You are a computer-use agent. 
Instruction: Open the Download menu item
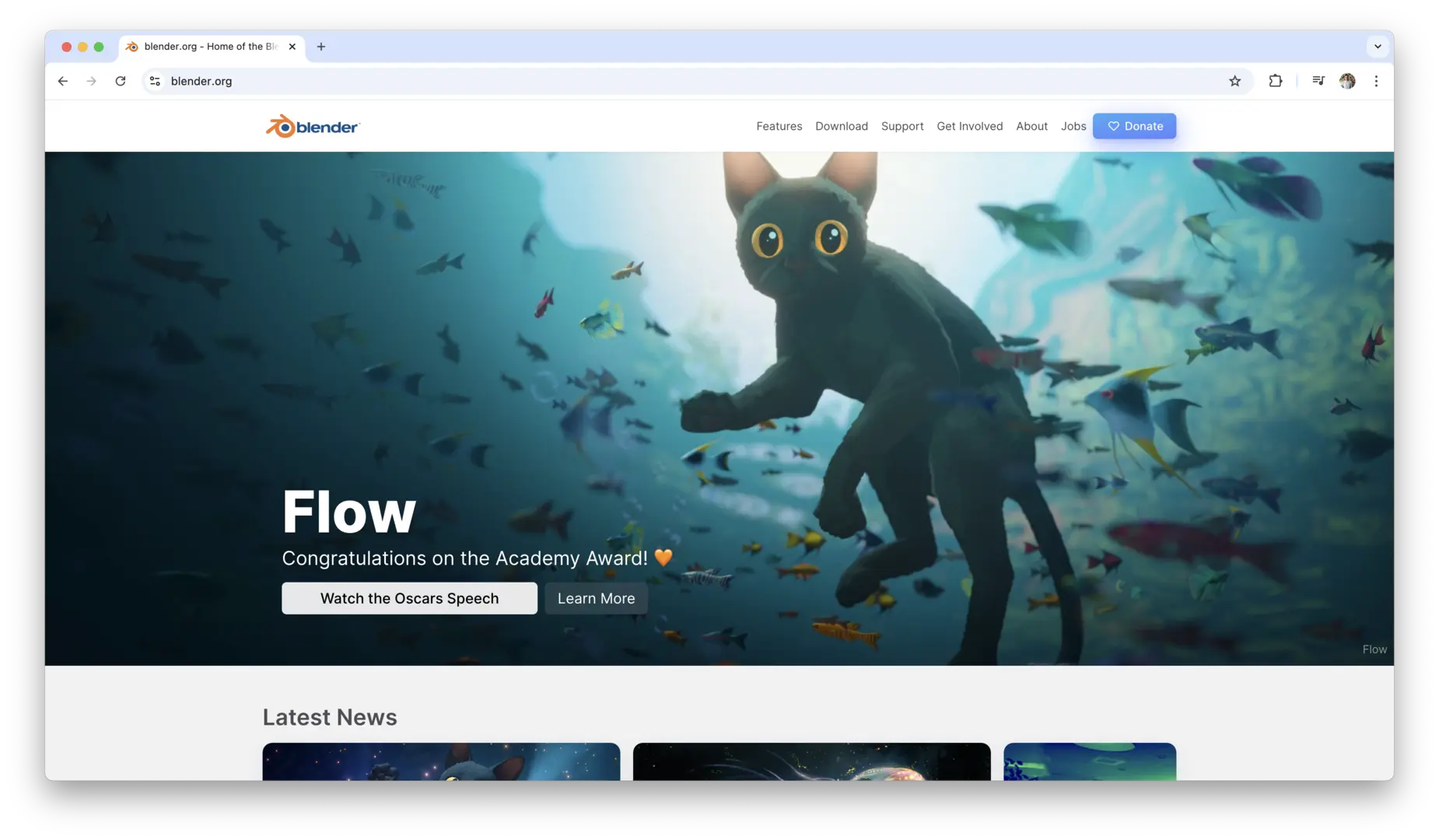tap(842, 126)
